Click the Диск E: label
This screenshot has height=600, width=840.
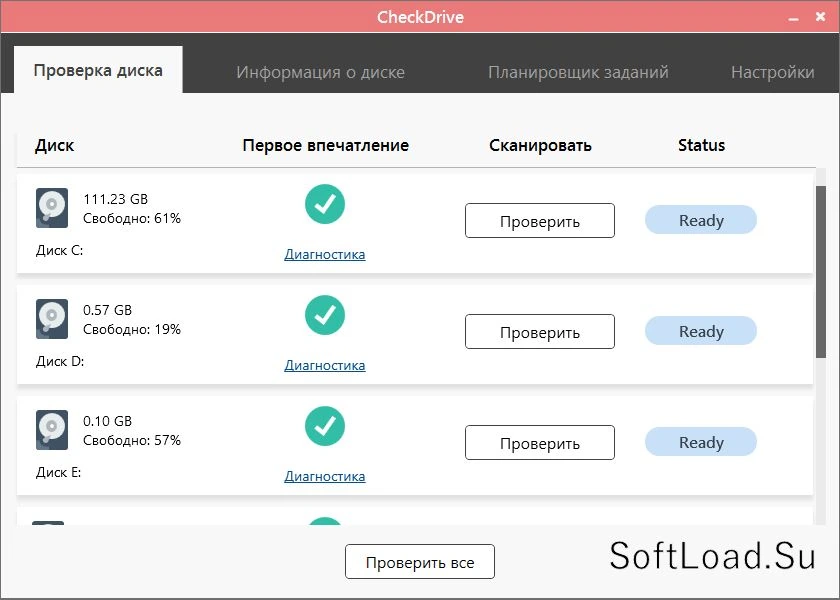[58, 472]
